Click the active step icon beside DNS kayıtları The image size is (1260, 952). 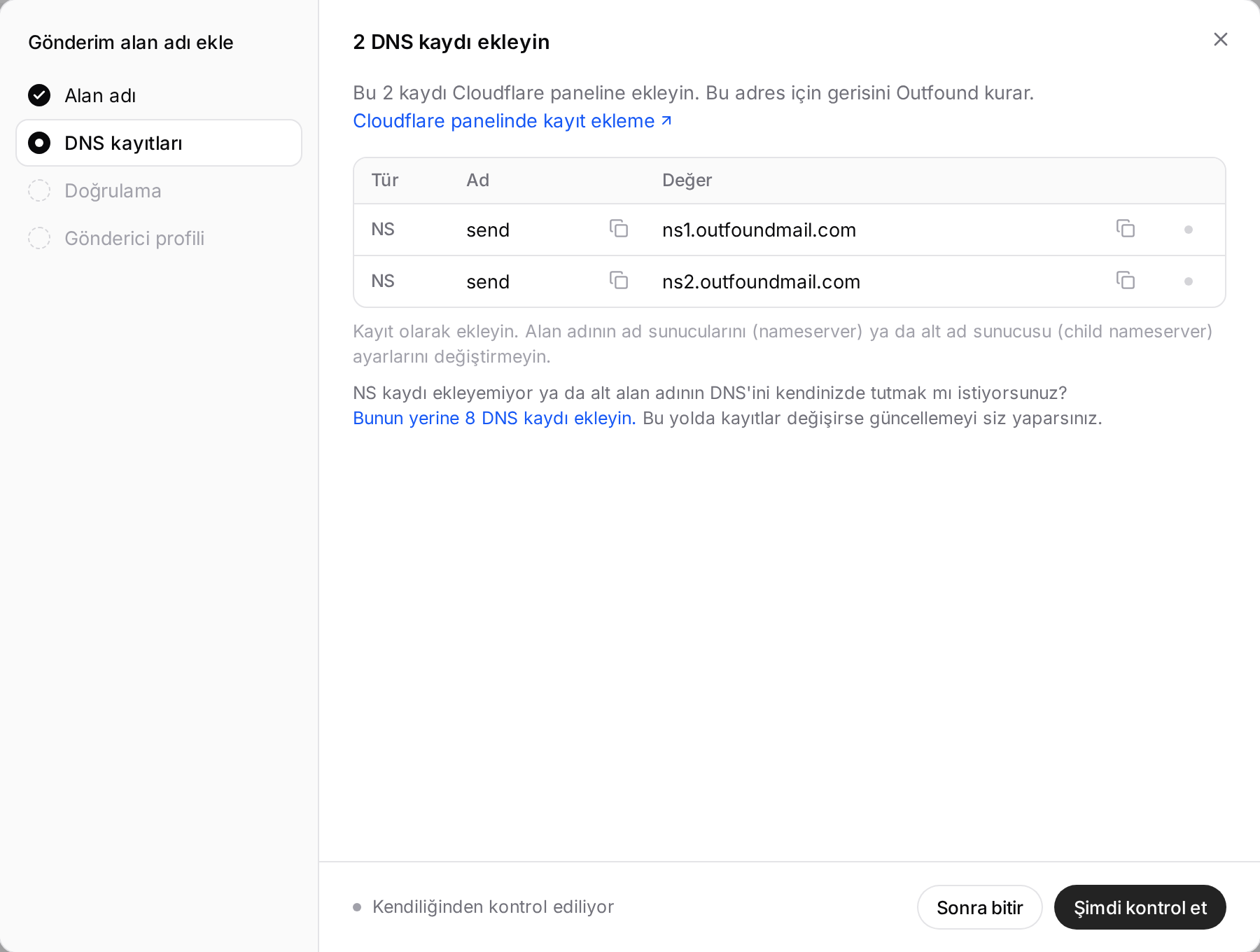click(39, 143)
